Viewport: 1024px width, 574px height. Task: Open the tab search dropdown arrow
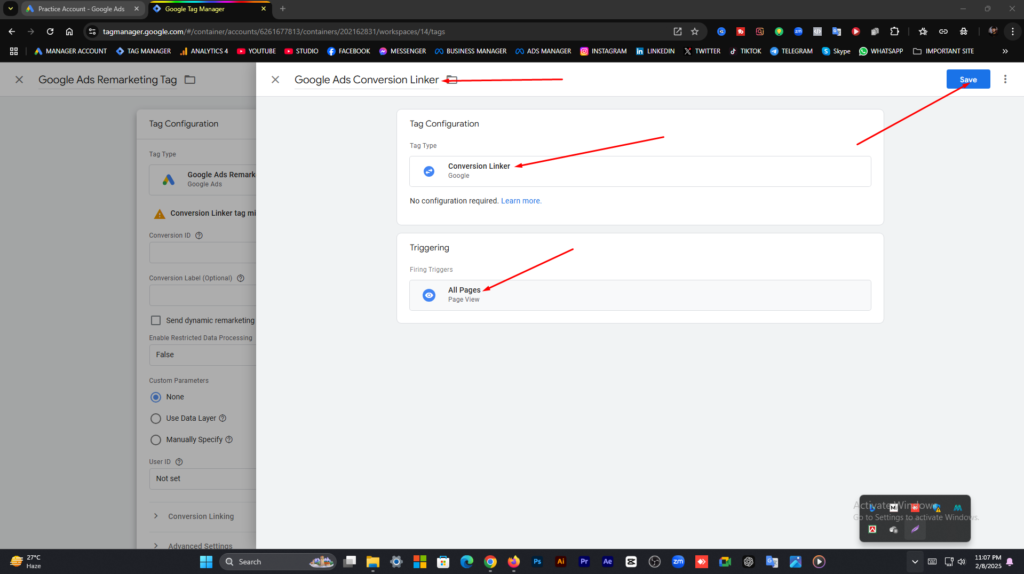(x=10, y=9)
